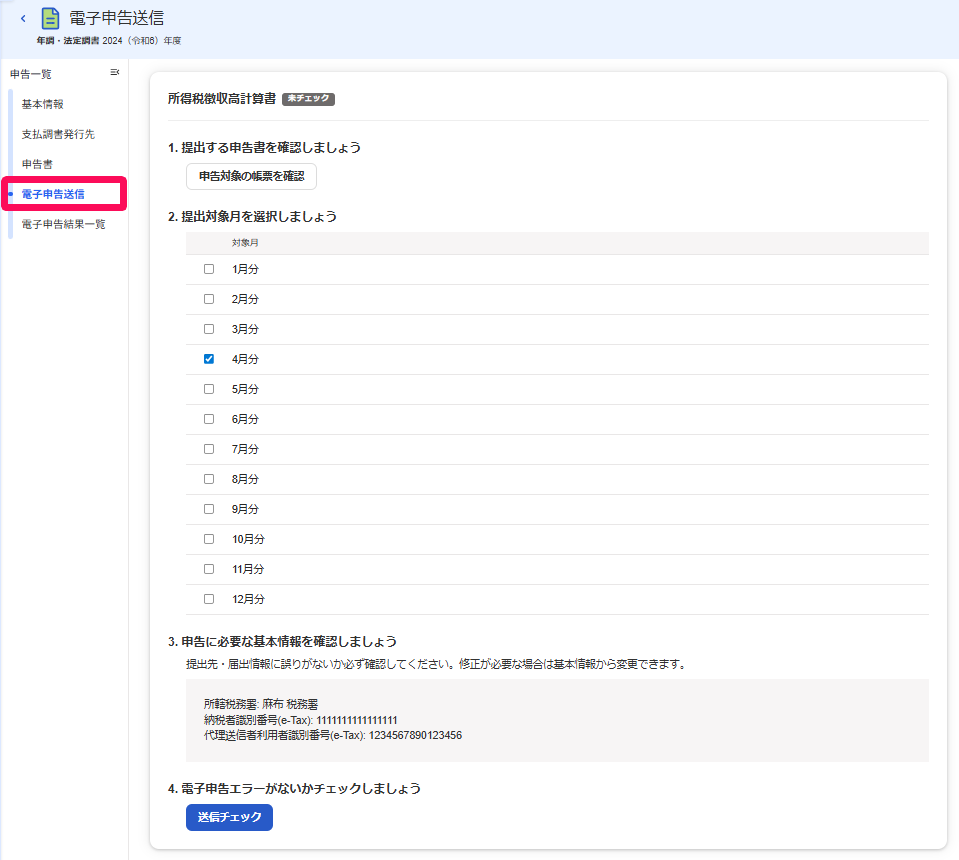Viewport: 959px width, 860px height.
Task: Click the 納税者識別番号(e-Tax) line
Action: 301,720
